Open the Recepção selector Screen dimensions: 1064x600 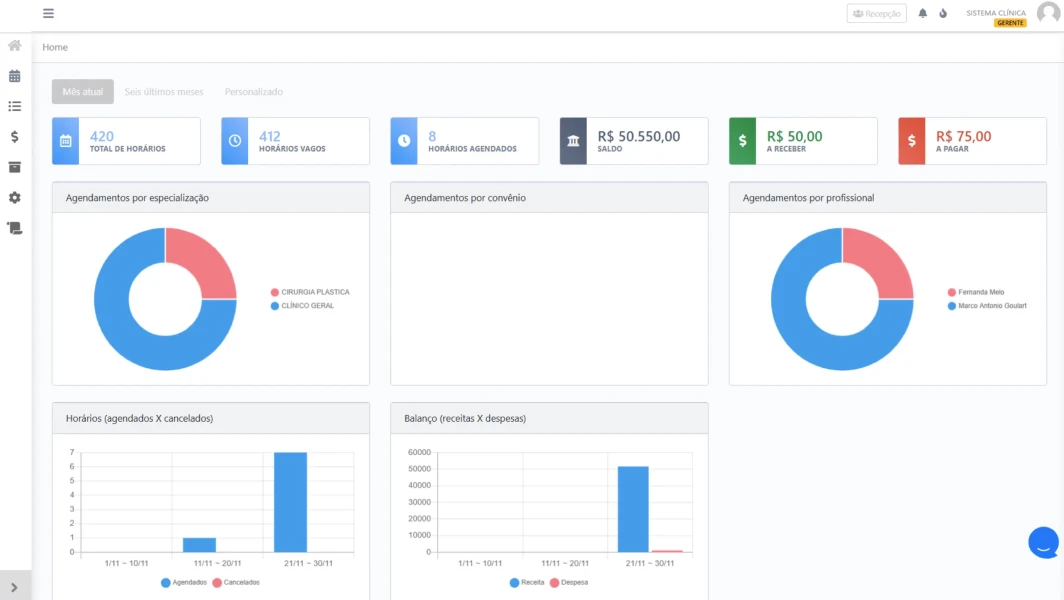876,14
